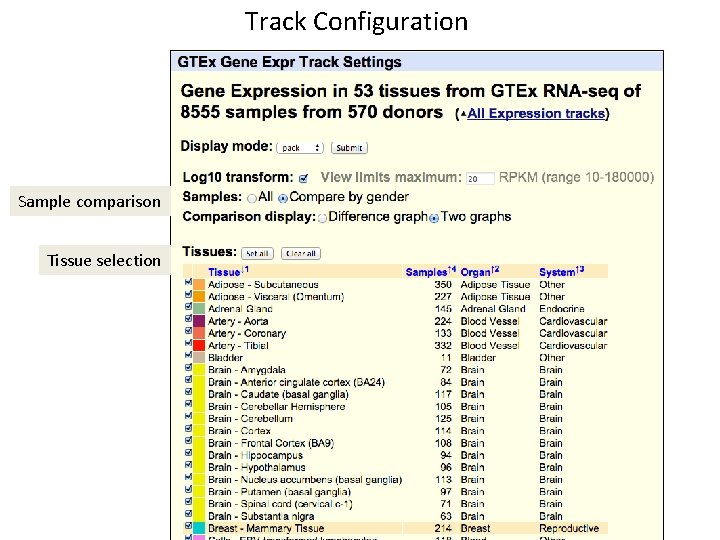Click the Adrenal Gland organ cell
Image resolution: width=720 pixels, height=540 pixels.
pyautogui.click(x=493, y=309)
